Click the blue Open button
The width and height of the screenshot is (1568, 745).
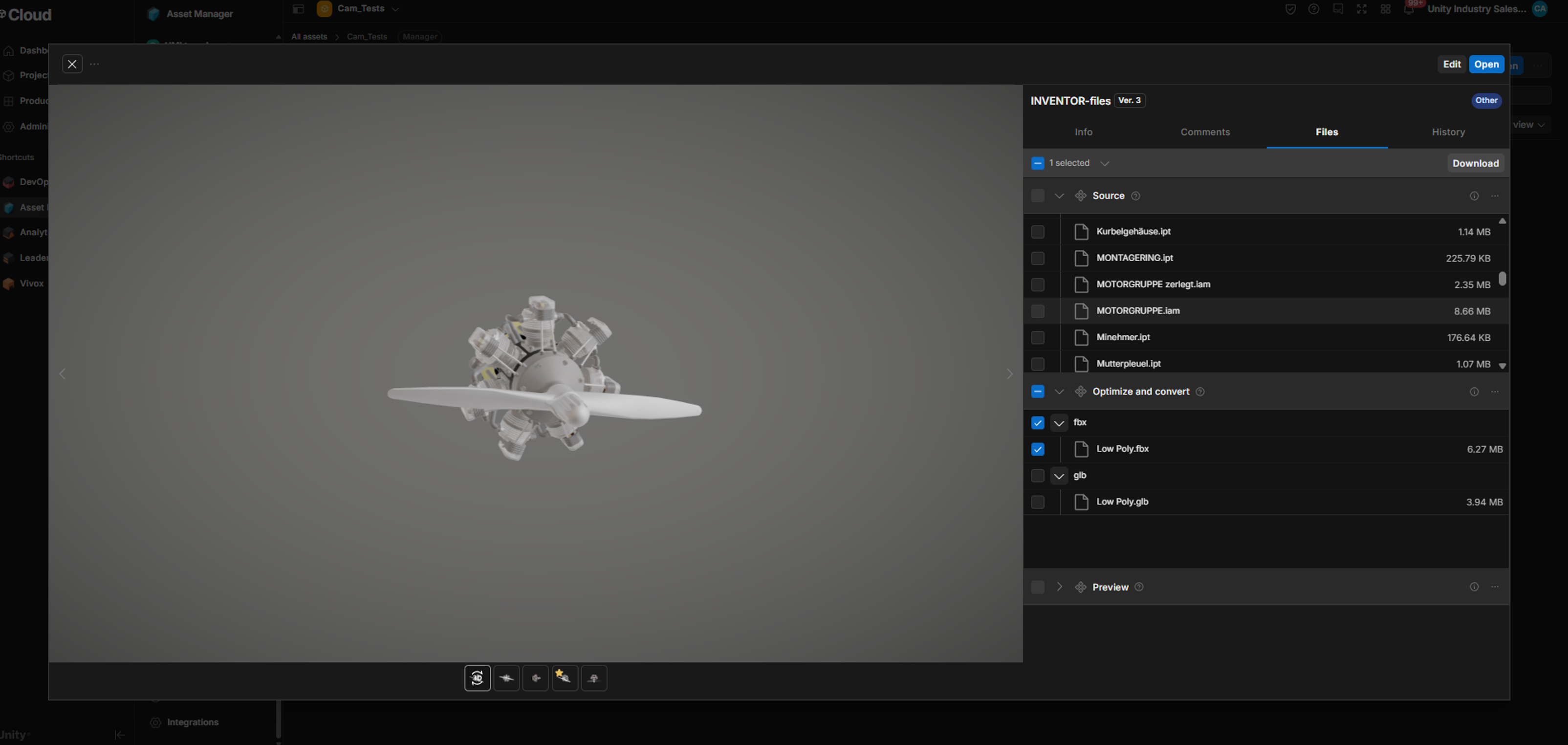click(1486, 64)
